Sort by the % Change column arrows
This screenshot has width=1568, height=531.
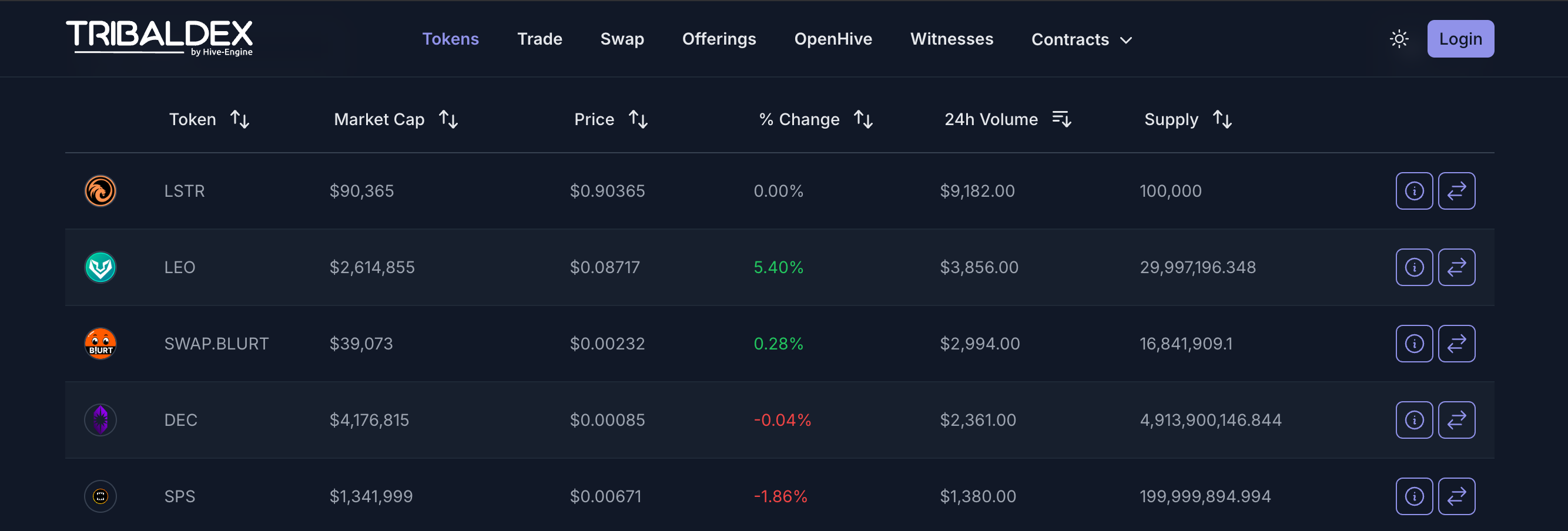coord(863,119)
